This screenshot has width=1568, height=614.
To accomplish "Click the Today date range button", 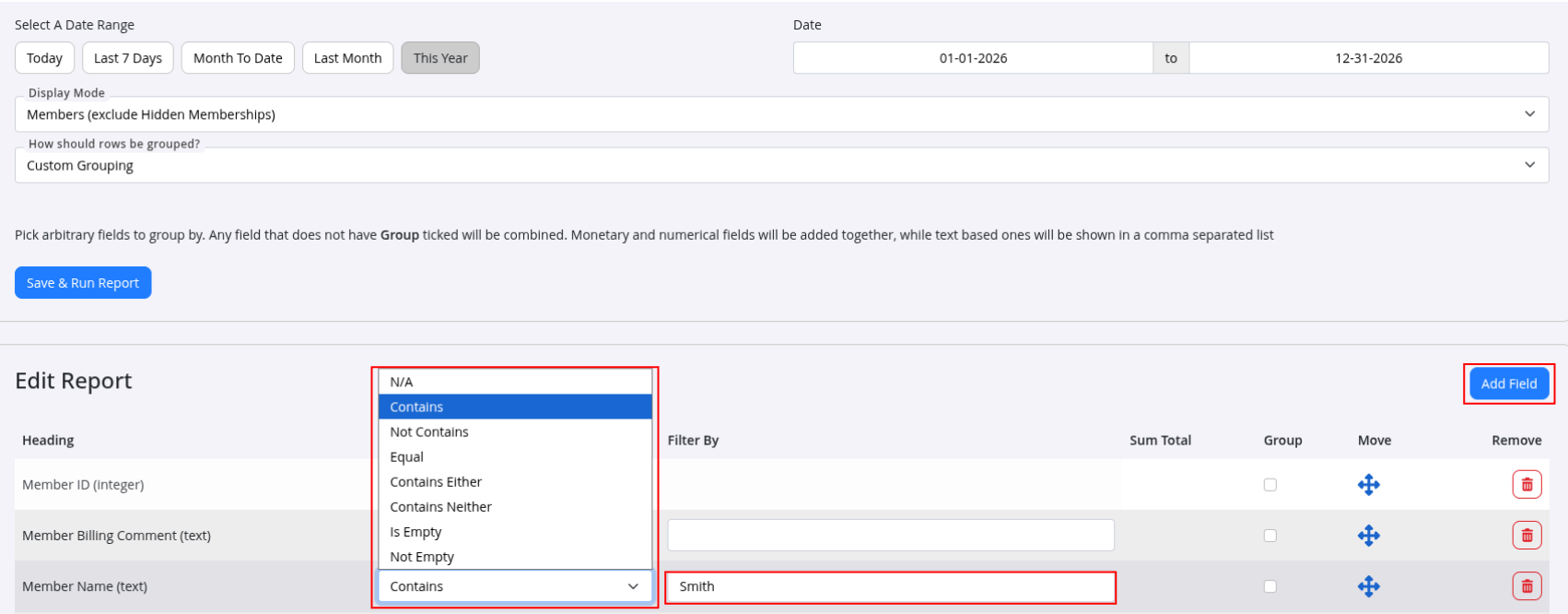I will tap(44, 58).
